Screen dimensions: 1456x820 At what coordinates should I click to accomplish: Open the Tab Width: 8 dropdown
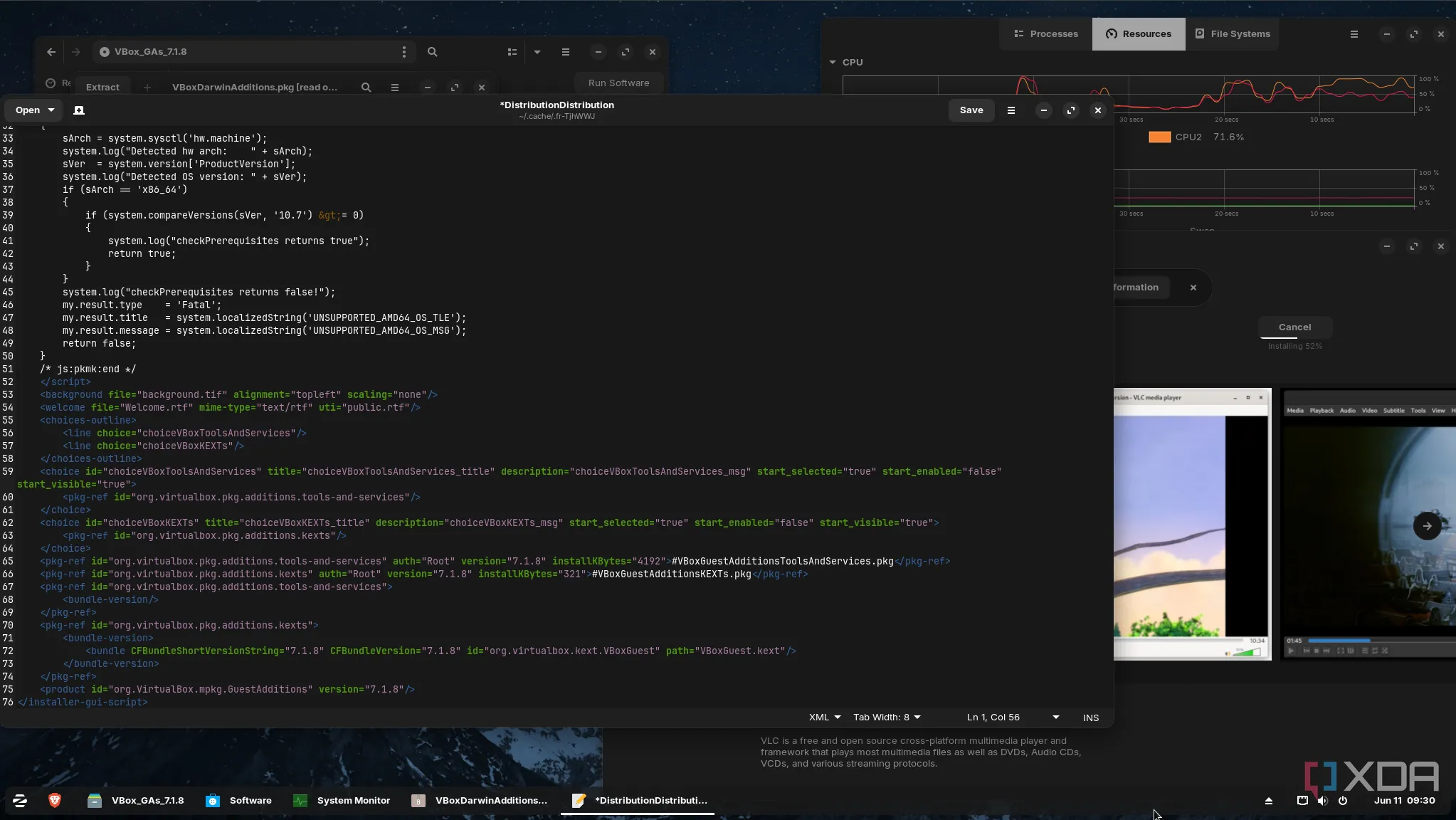click(x=887, y=717)
